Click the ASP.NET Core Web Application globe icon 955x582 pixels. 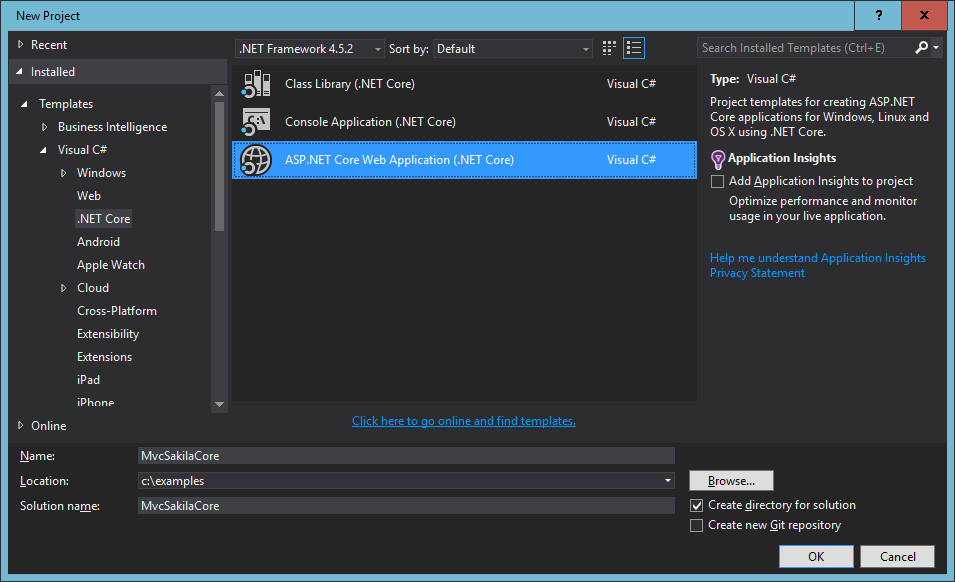tap(256, 160)
